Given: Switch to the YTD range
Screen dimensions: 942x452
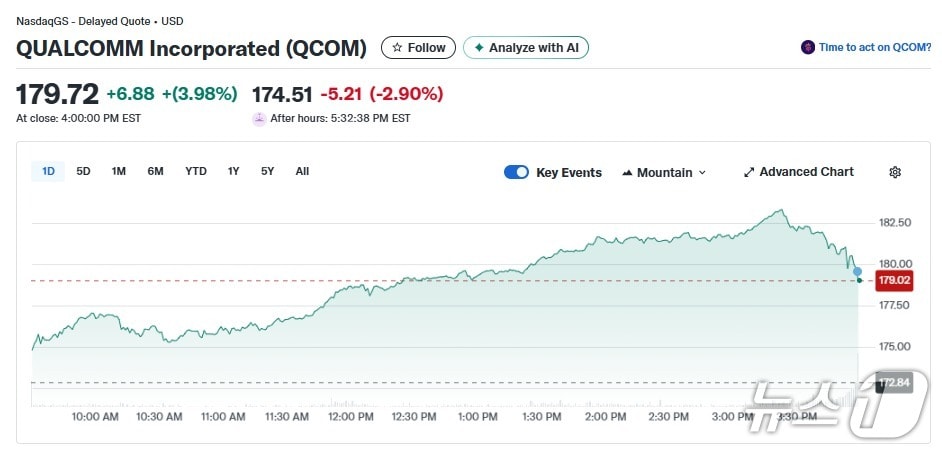Looking at the screenshot, I should click(x=196, y=171).
